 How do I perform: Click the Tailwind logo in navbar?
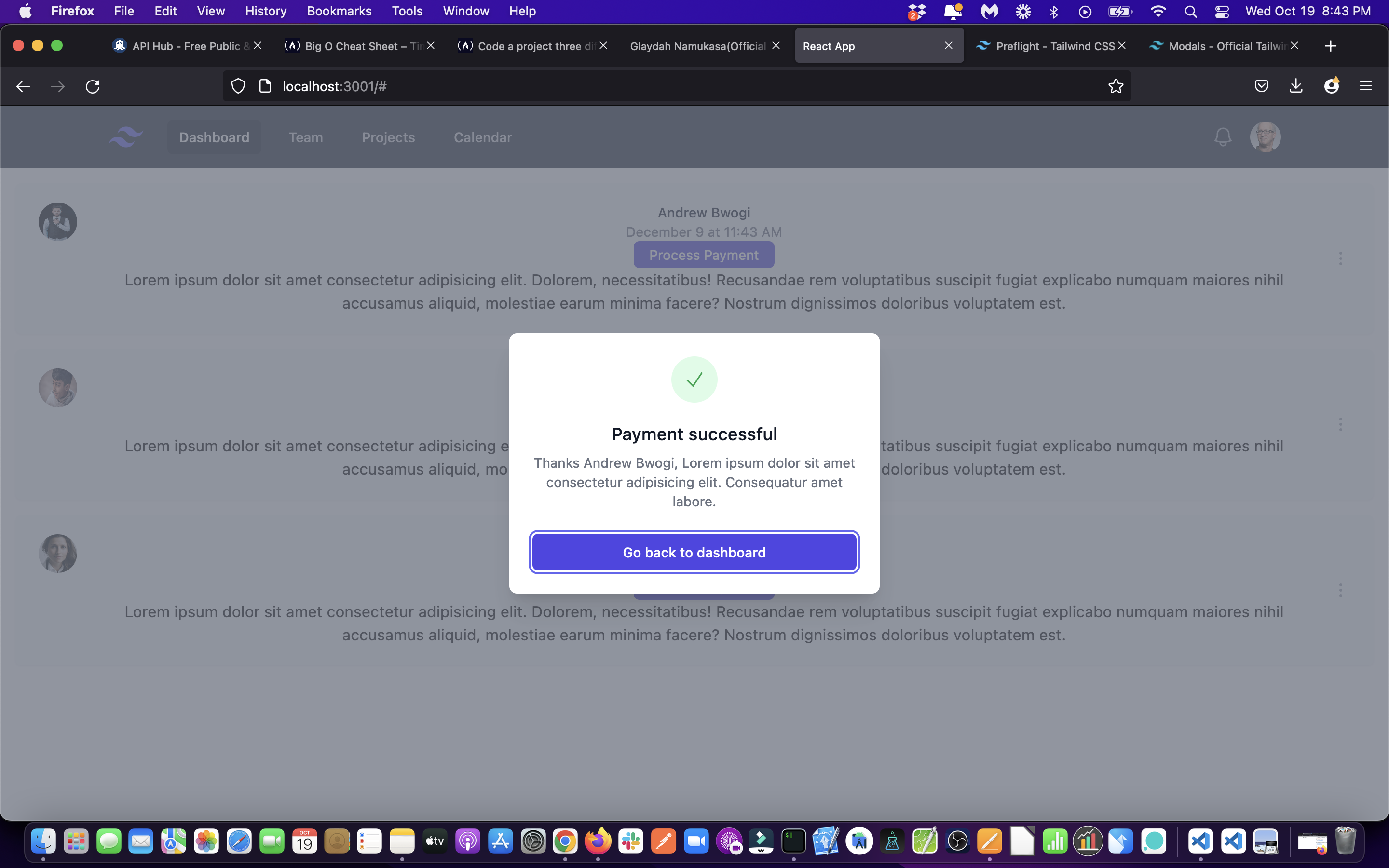pos(126,137)
